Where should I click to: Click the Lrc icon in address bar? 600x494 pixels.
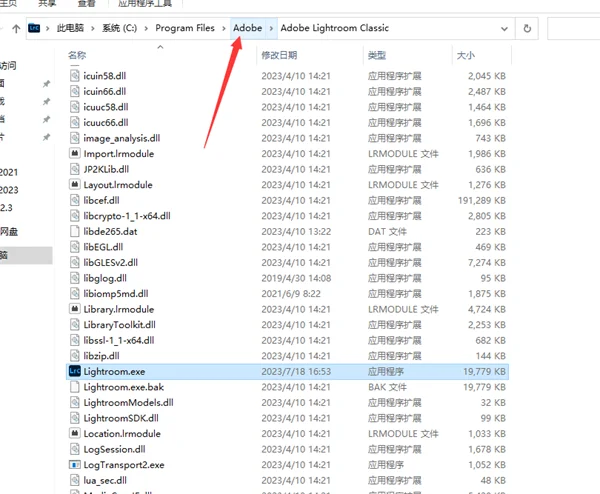[34, 28]
